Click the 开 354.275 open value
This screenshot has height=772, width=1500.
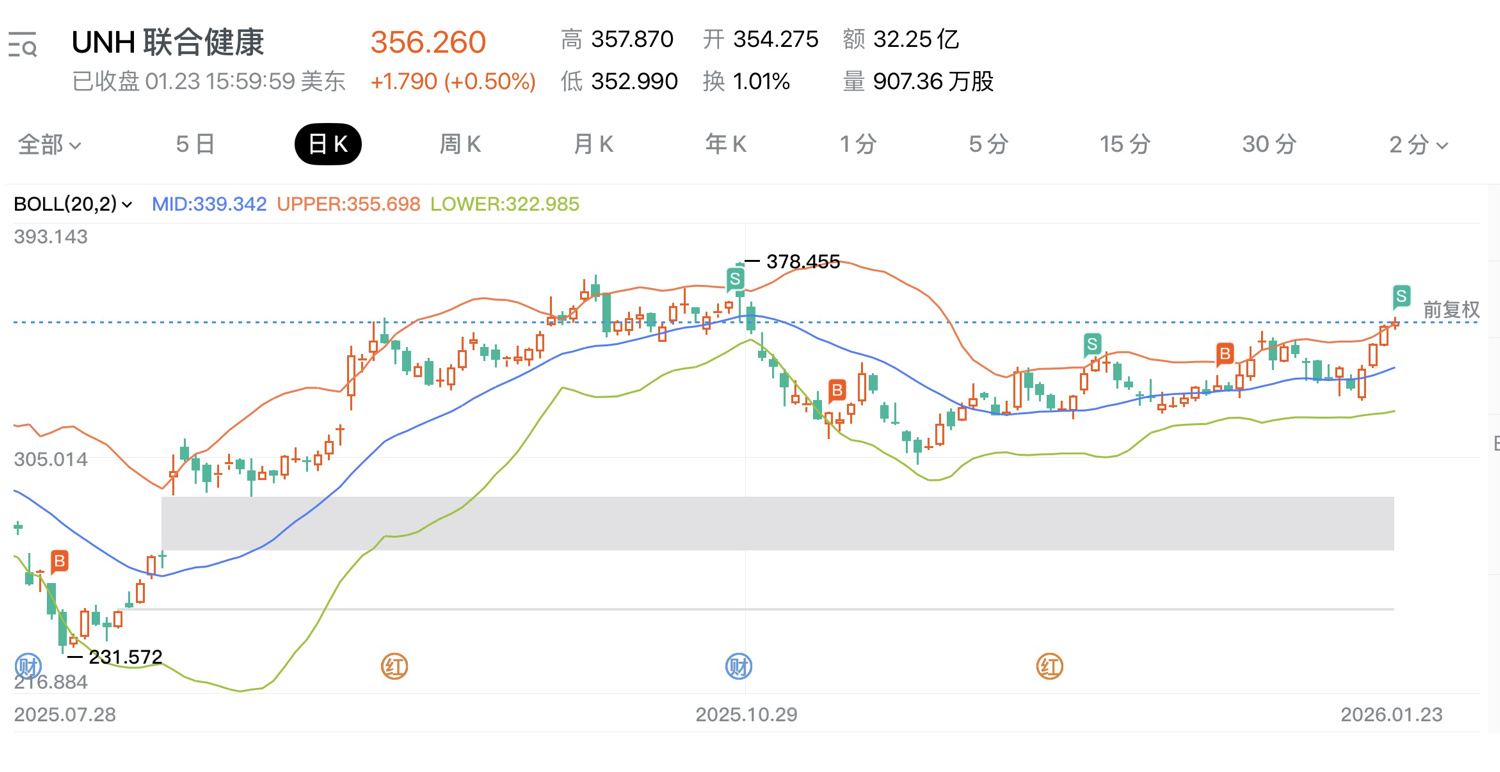(760, 40)
